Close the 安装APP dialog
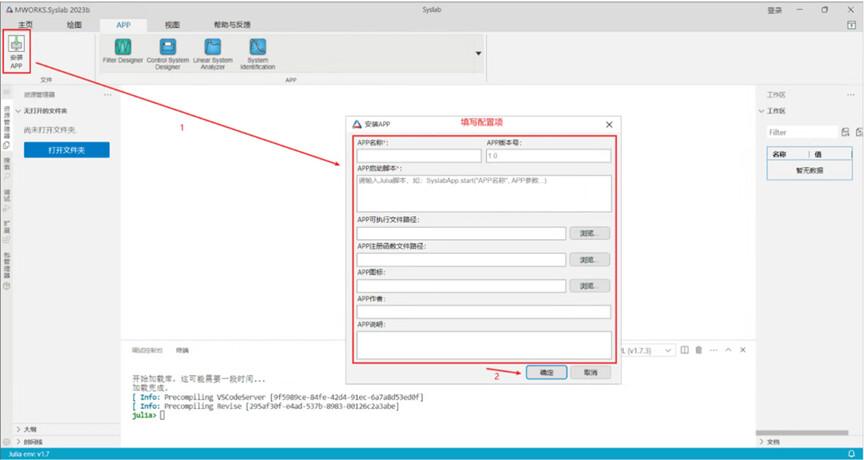864x460 pixels. [609, 125]
